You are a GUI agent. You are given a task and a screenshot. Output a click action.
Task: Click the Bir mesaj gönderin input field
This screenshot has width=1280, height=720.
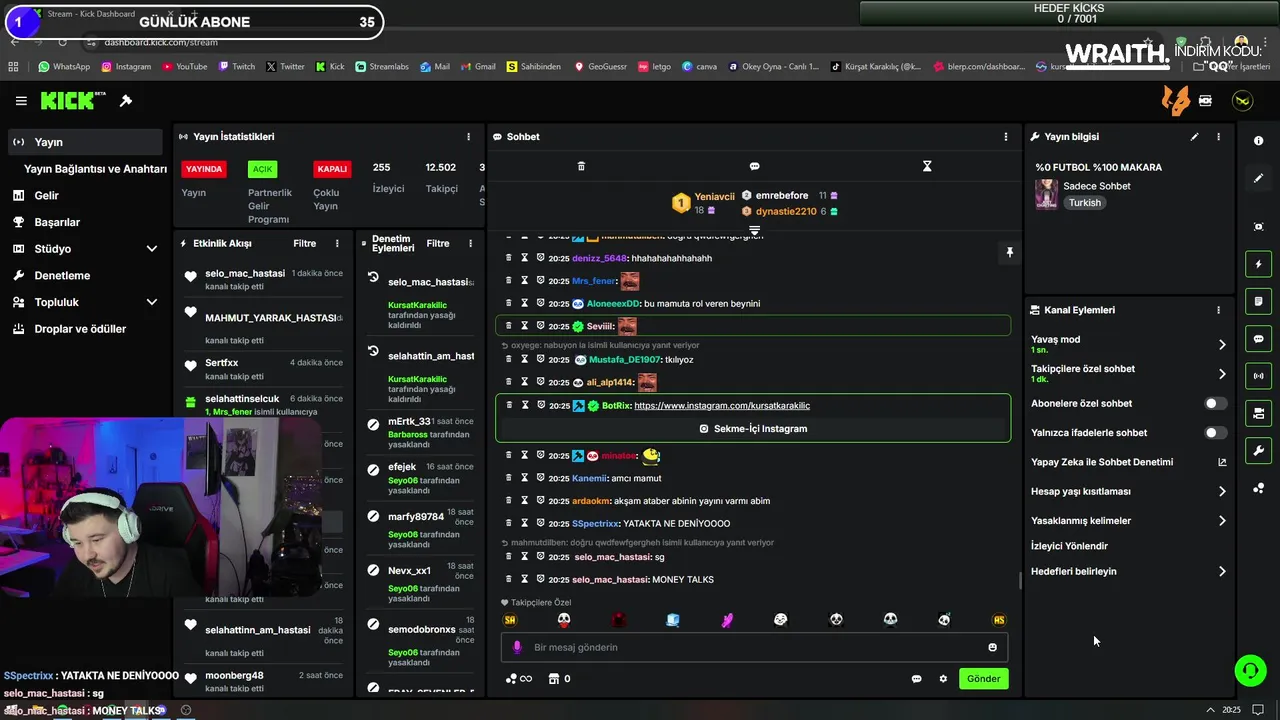click(x=754, y=647)
